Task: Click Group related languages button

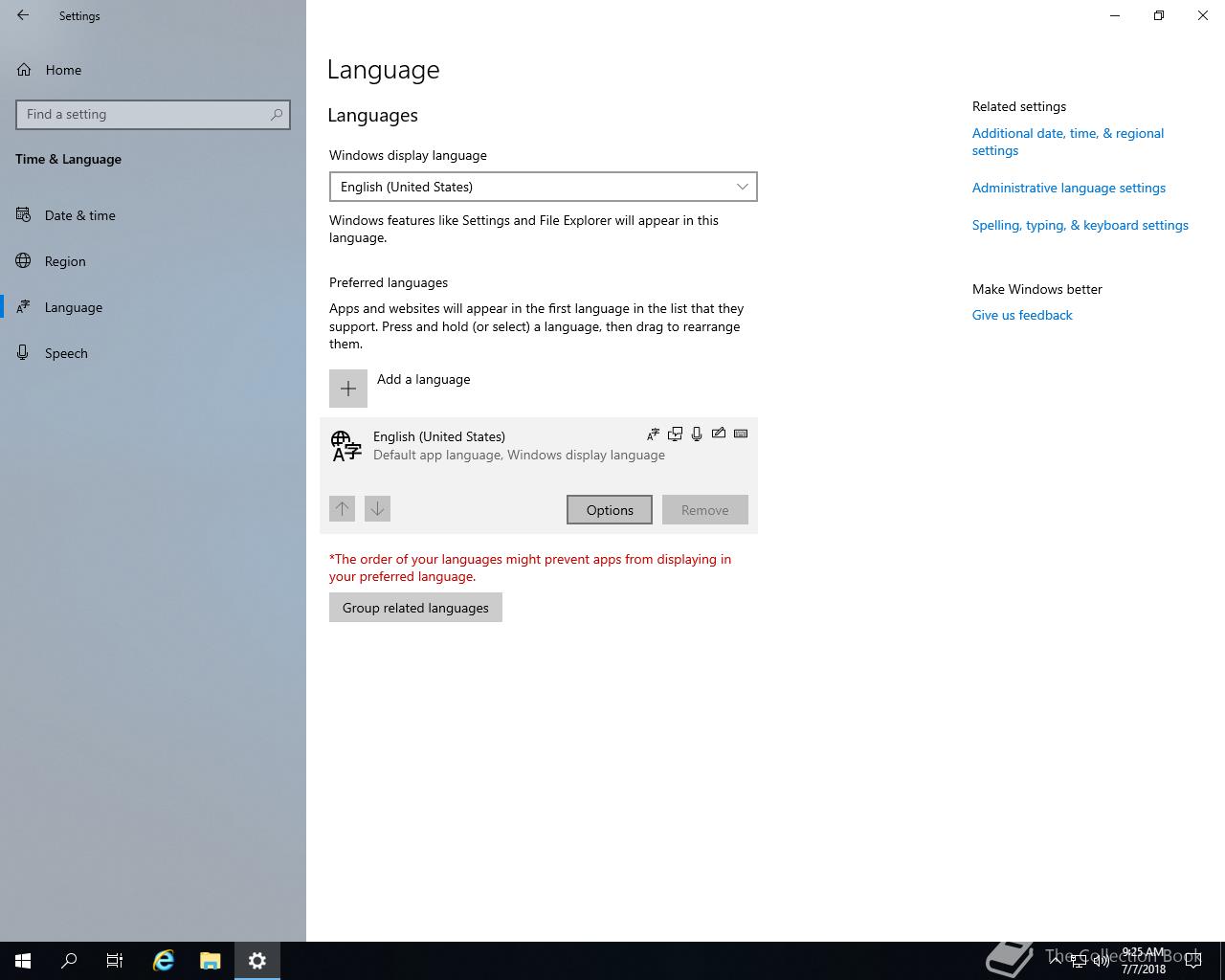Action: [415, 608]
